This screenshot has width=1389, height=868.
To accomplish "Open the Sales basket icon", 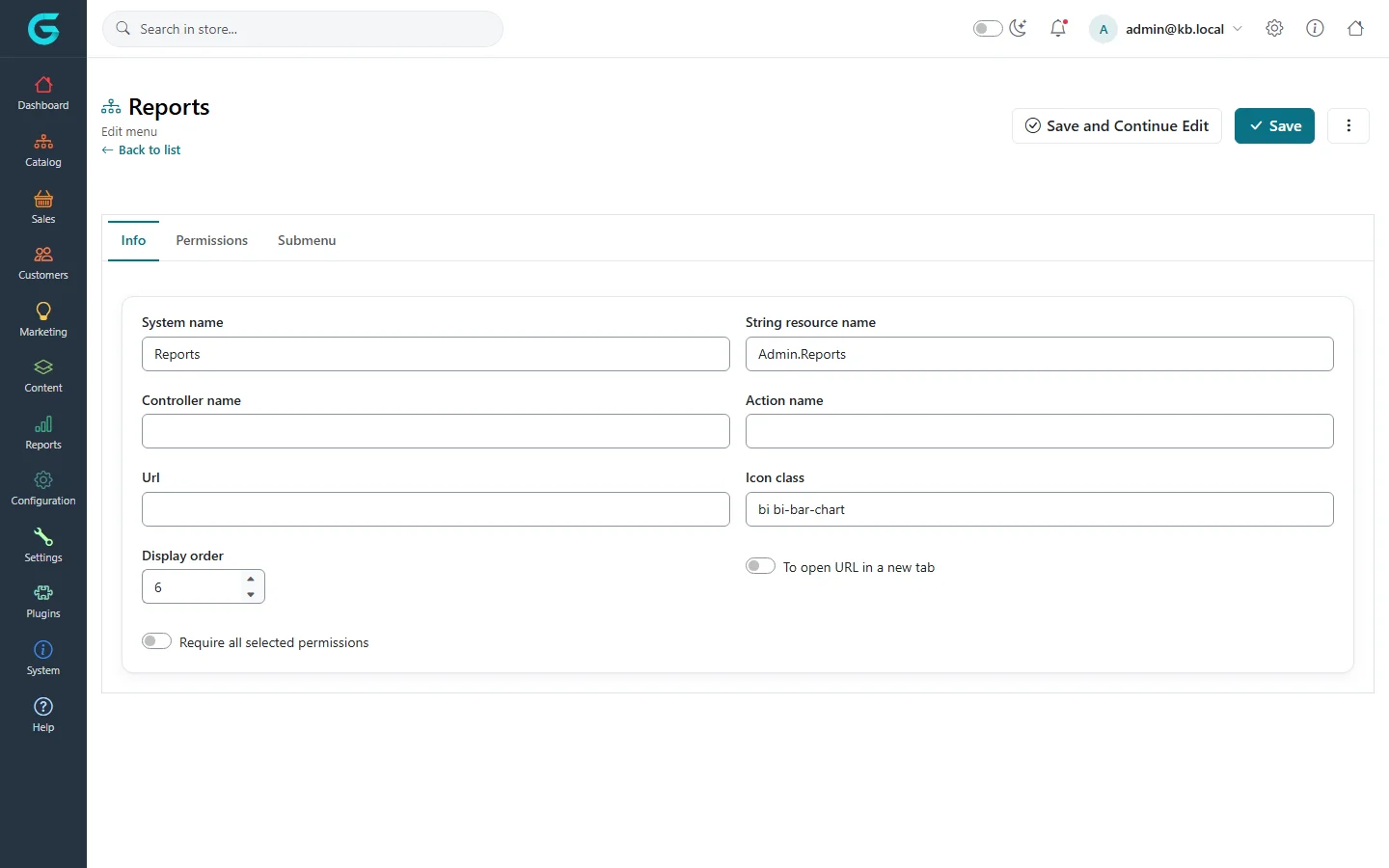I will (x=43, y=199).
